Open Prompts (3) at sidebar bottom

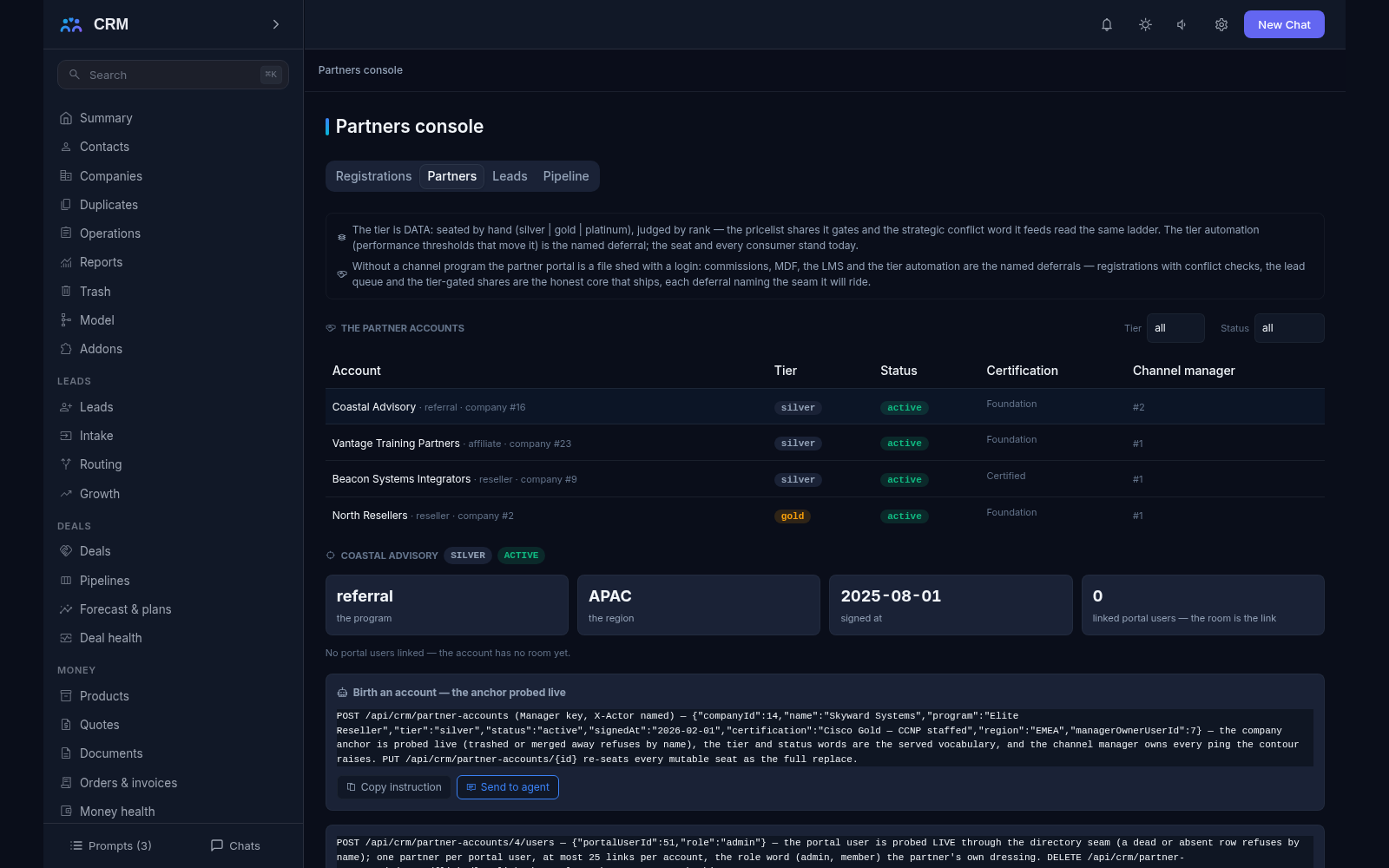111,845
